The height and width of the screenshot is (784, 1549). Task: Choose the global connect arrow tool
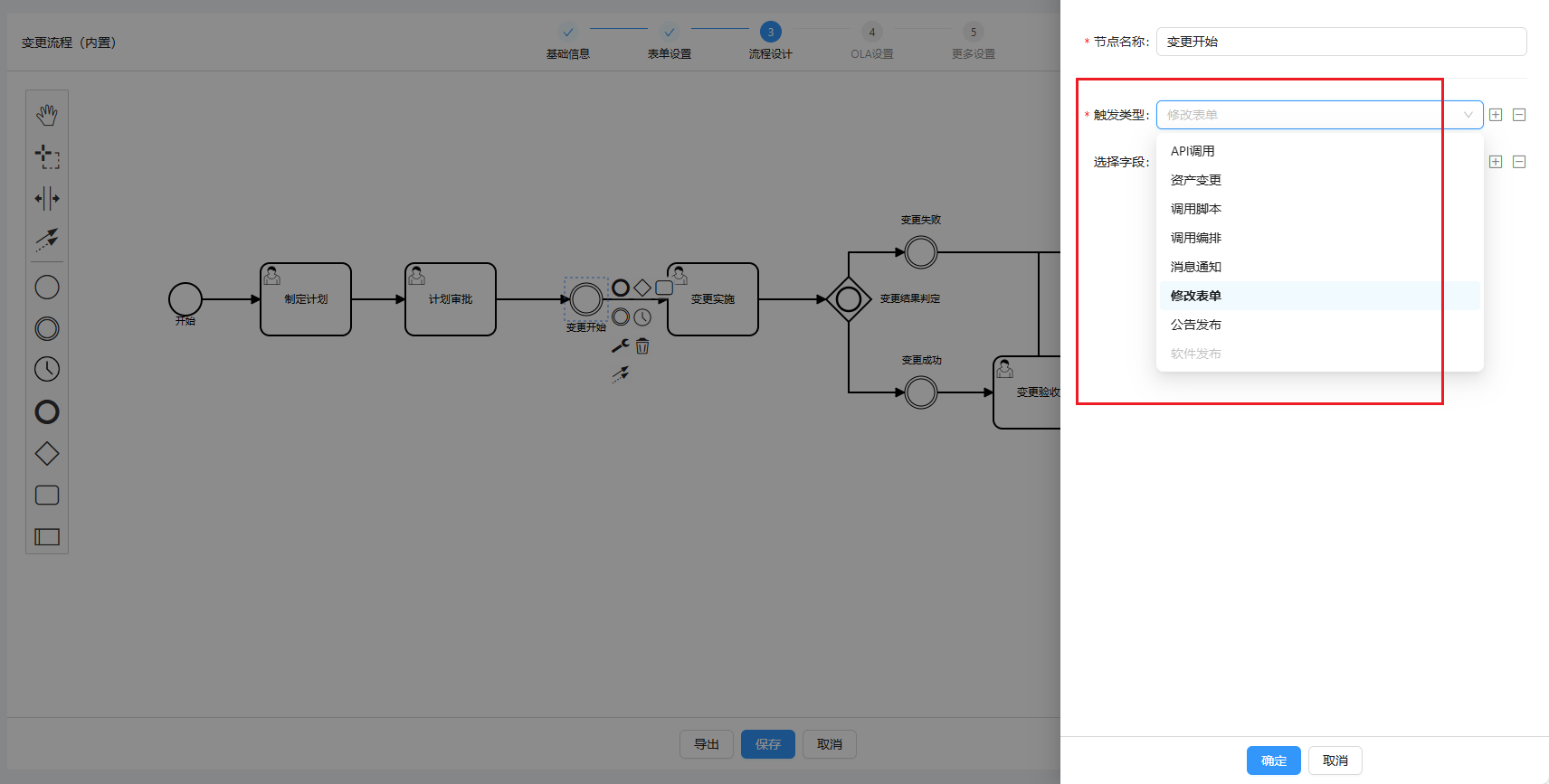(x=47, y=239)
